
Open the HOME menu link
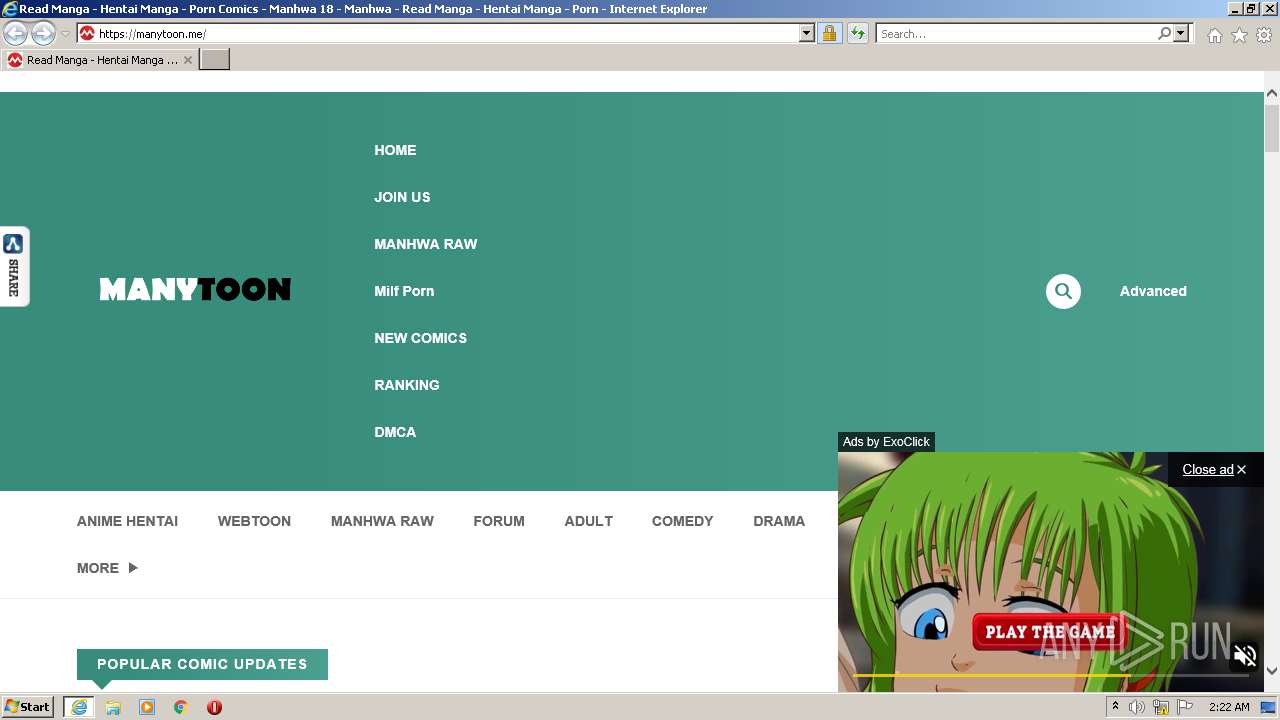point(395,150)
